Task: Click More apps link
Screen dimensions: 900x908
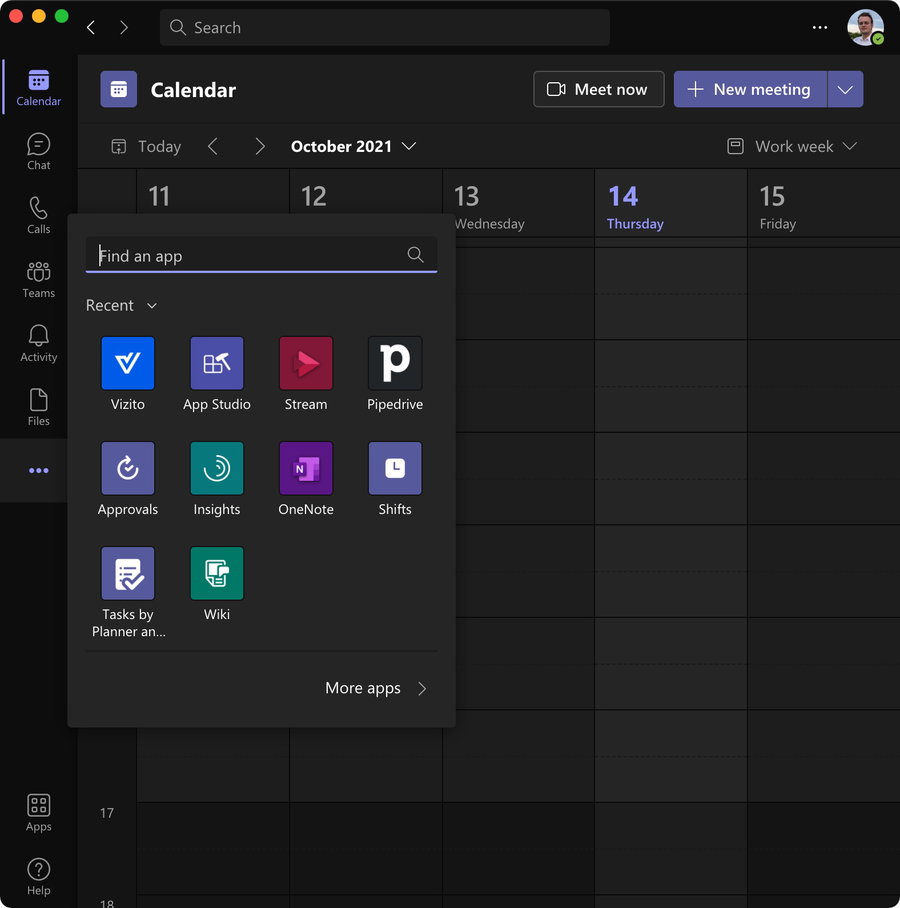Action: pyautogui.click(x=376, y=688)
